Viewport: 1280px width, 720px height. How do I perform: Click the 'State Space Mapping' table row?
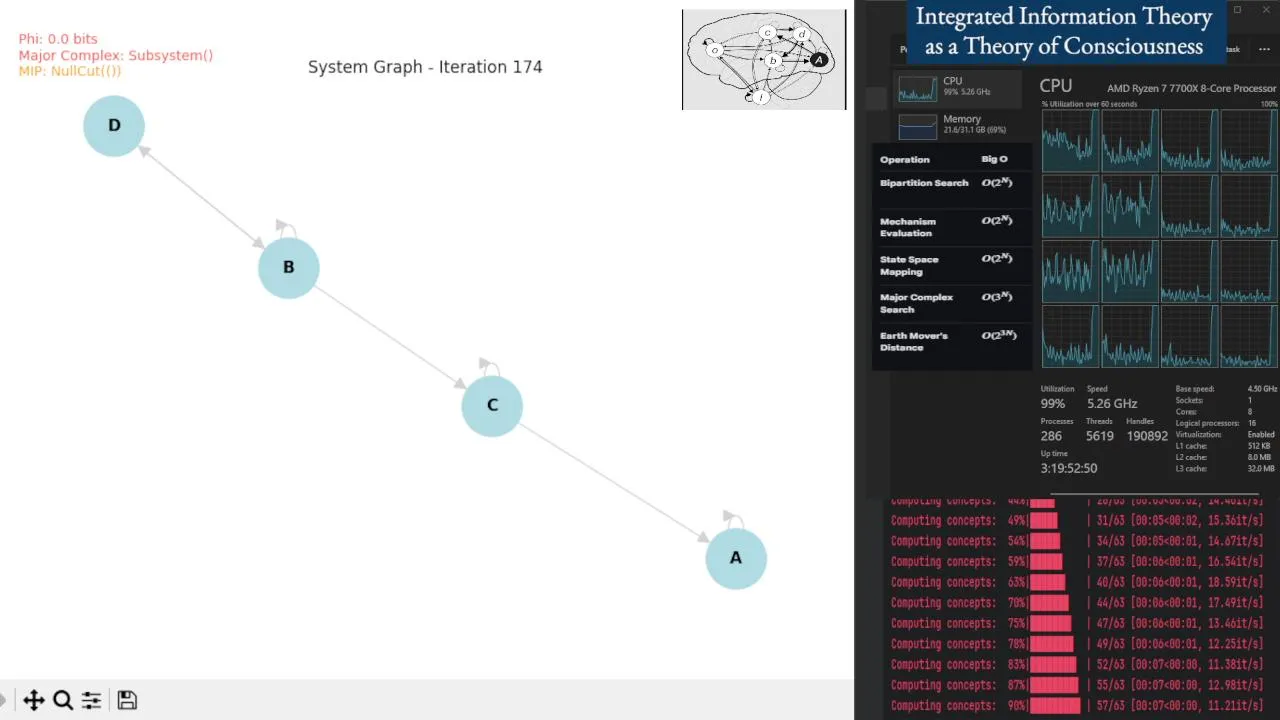tap(952, 265)
